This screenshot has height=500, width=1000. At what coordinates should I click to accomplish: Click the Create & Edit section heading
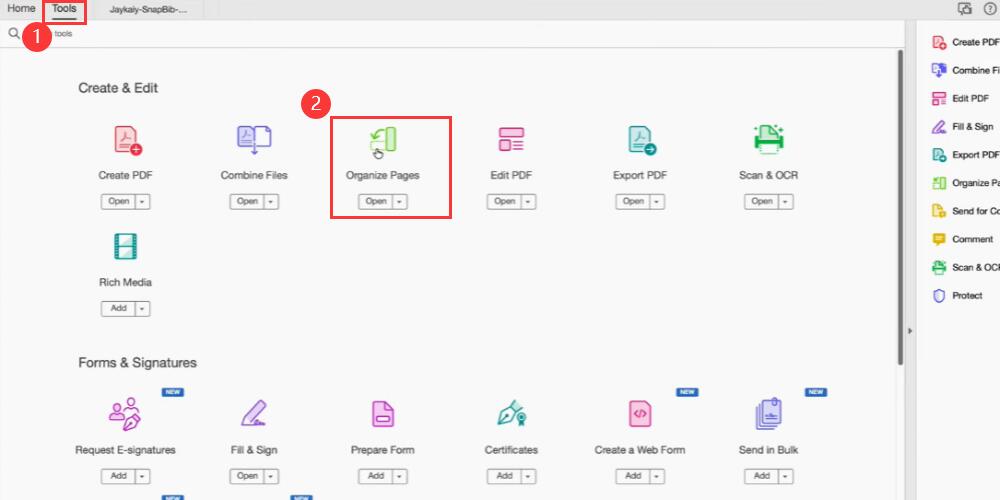(x=118, y=89)
